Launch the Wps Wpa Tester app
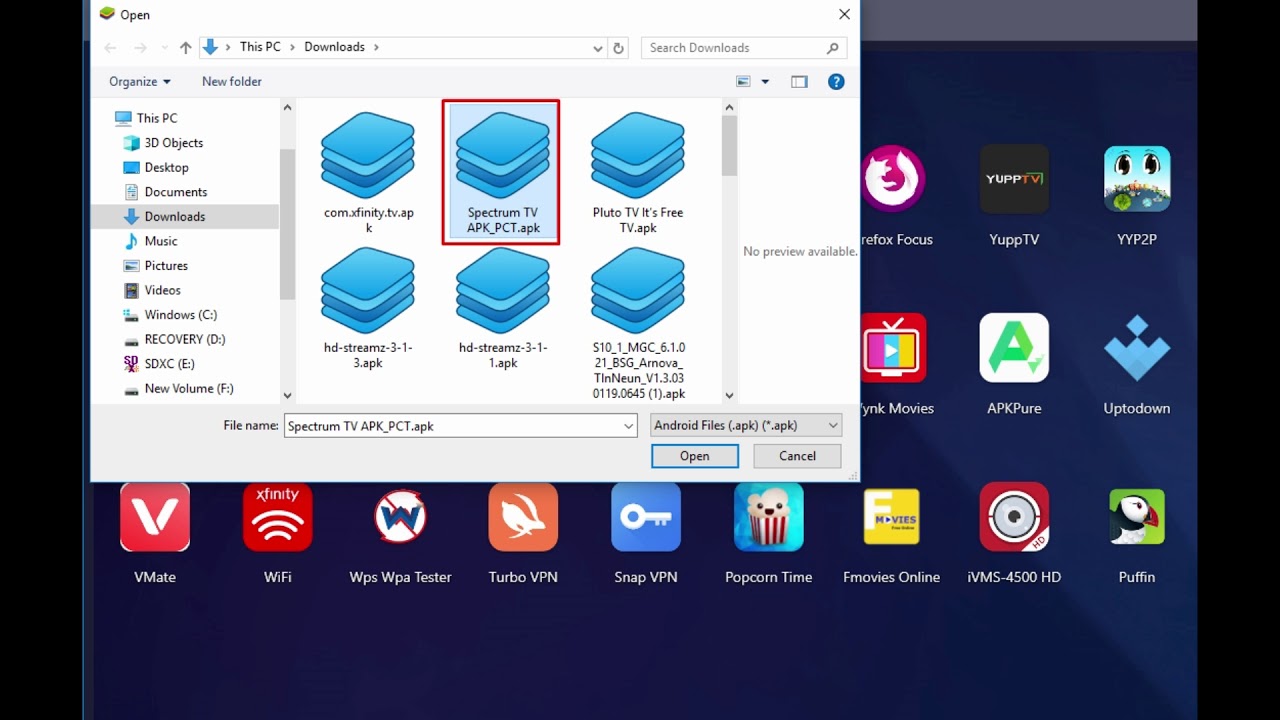 (x=399, y=517)
